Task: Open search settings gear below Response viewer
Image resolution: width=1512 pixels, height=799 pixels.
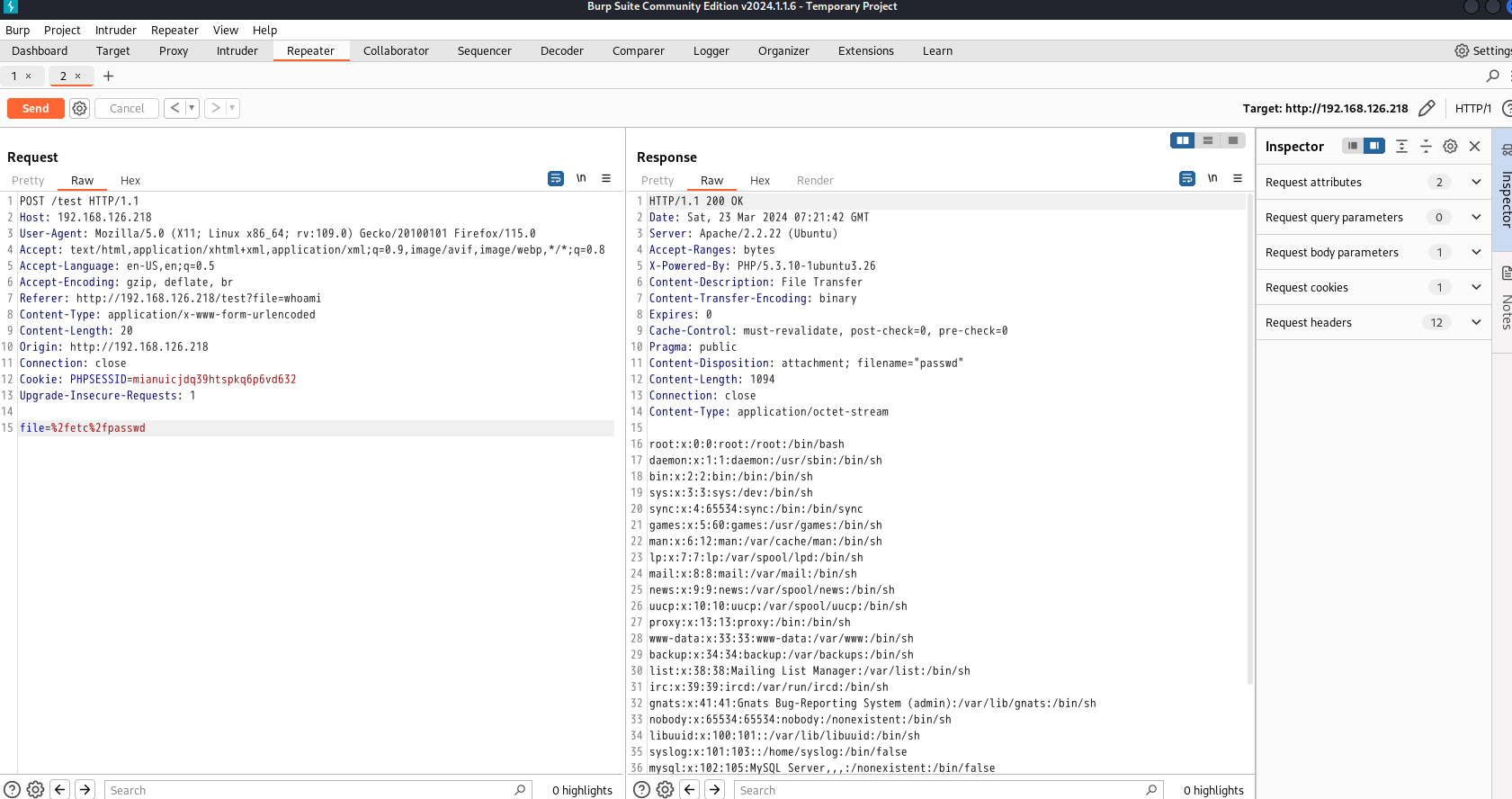Action: point(665,789)
